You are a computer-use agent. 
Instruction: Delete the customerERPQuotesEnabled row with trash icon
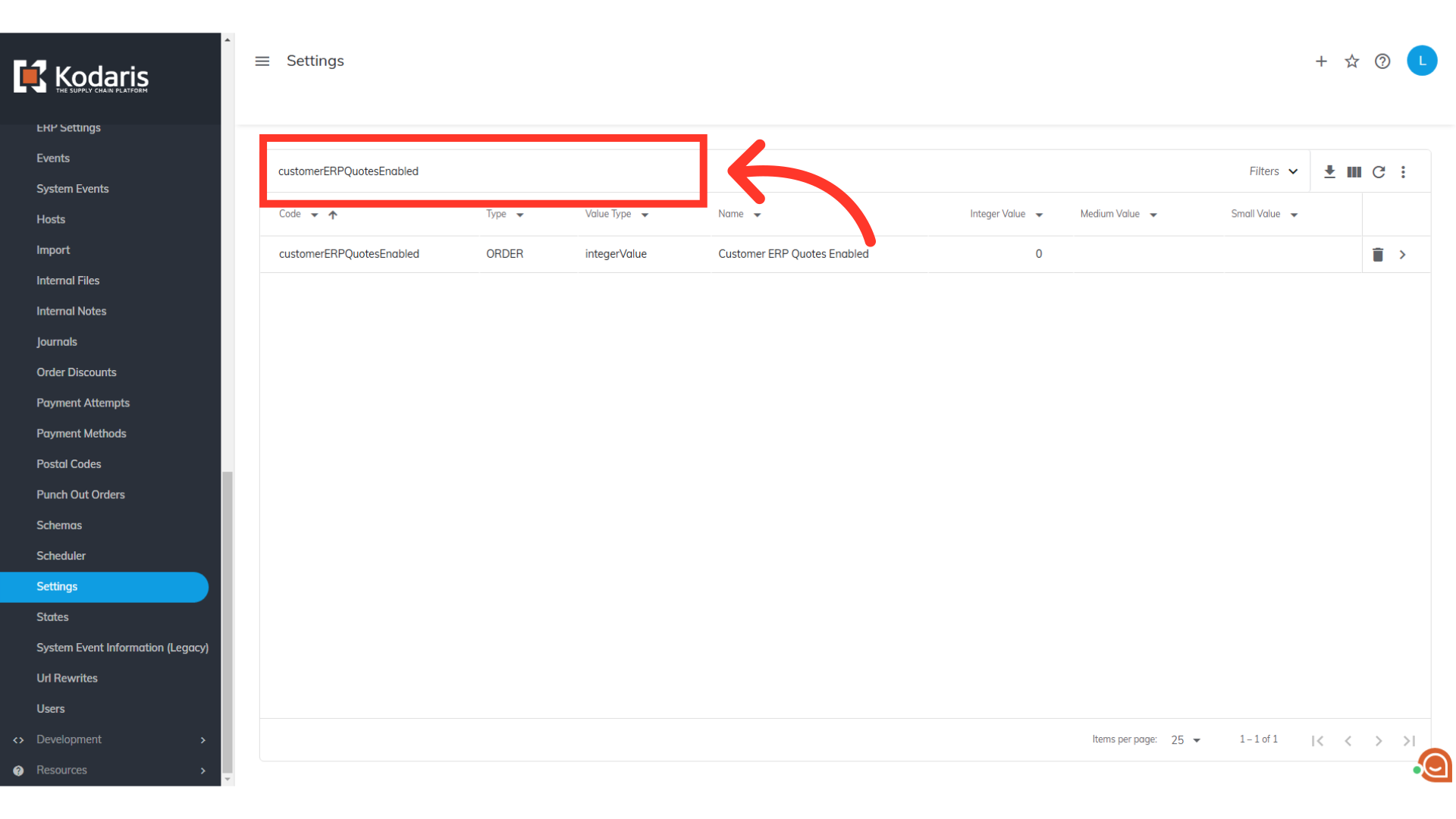pos(1378,255)
